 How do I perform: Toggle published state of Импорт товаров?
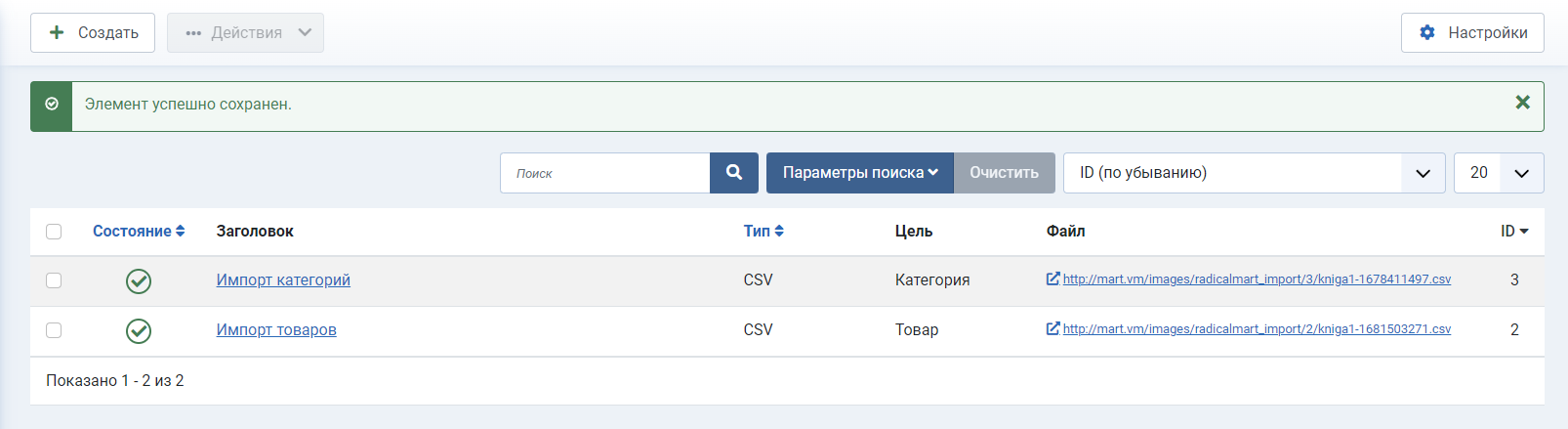coord(139,331)
